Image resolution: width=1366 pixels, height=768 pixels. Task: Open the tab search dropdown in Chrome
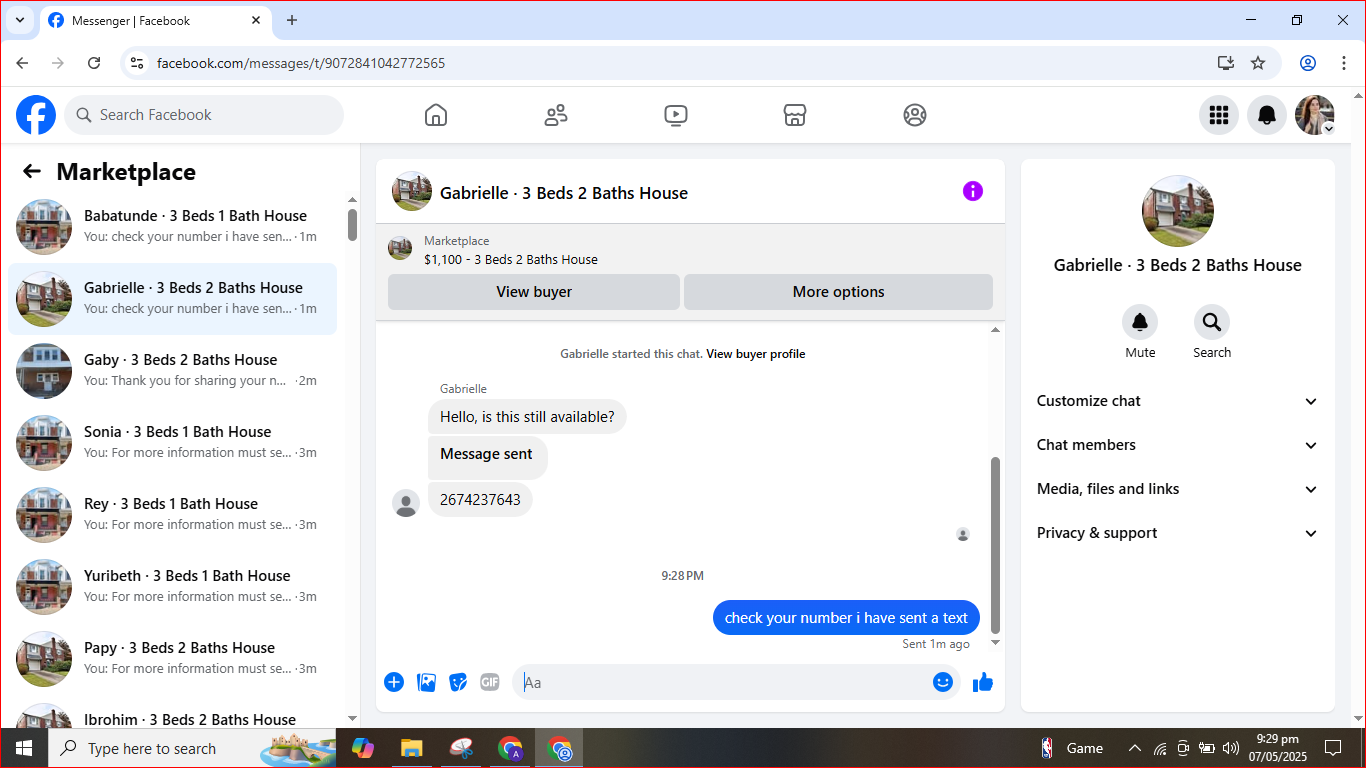click(x=19, y=20)
